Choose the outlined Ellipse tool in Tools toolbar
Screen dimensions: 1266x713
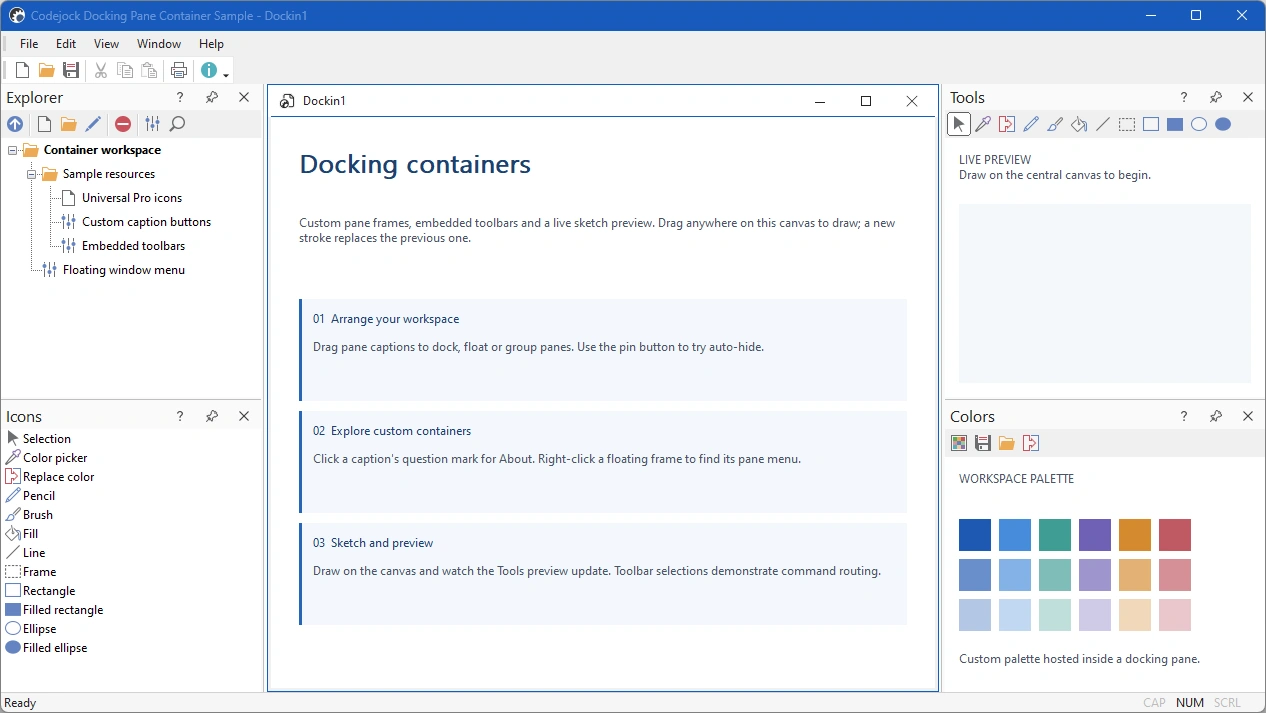click(x=1199, y=124)
